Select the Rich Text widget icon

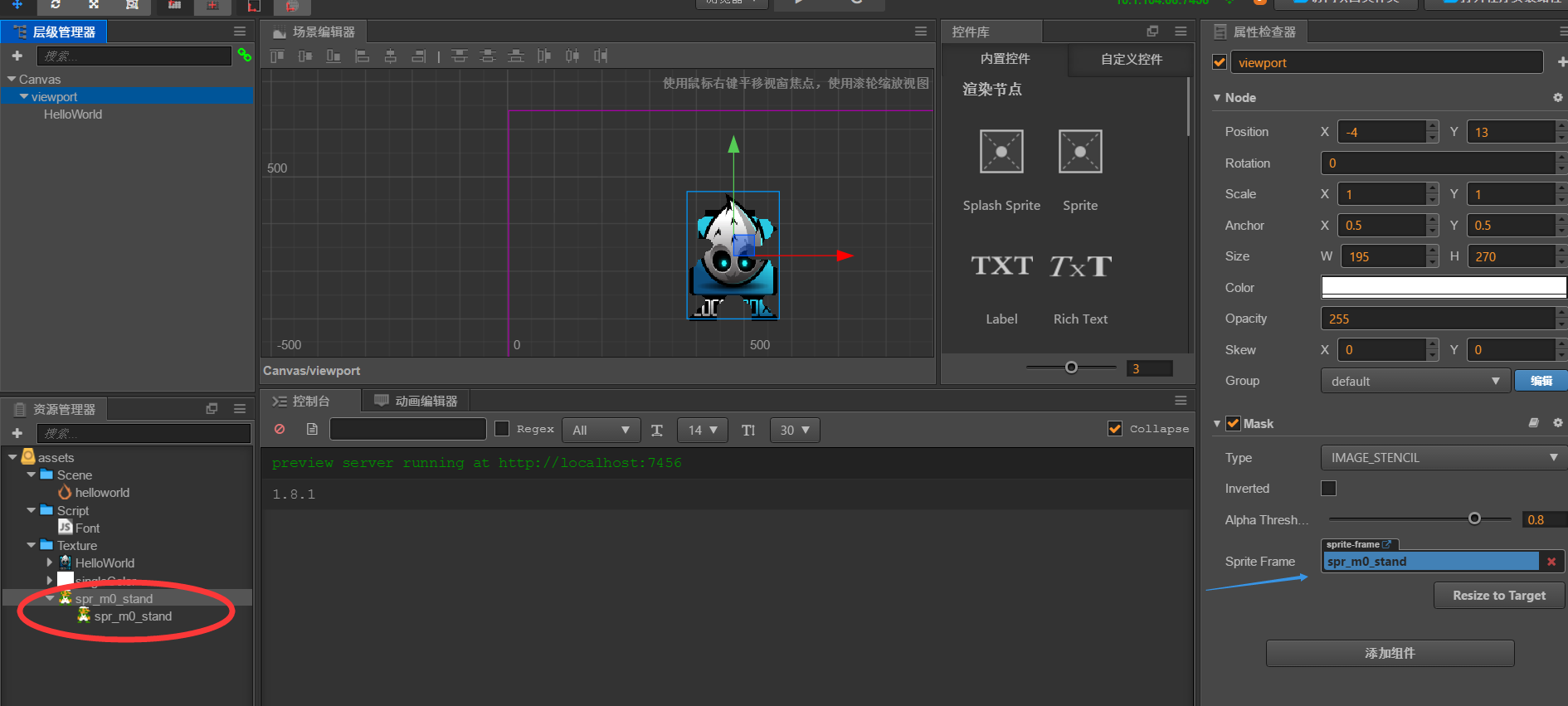[x=1080, y=266]
